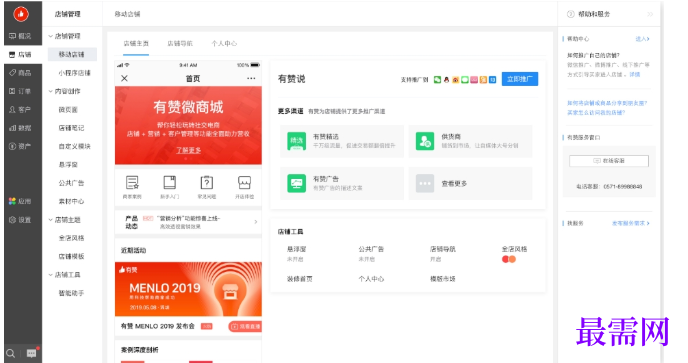Select 店铺笔记 in the side menu
The width and height of the screenshot is (688, 363).
point(71,128)
